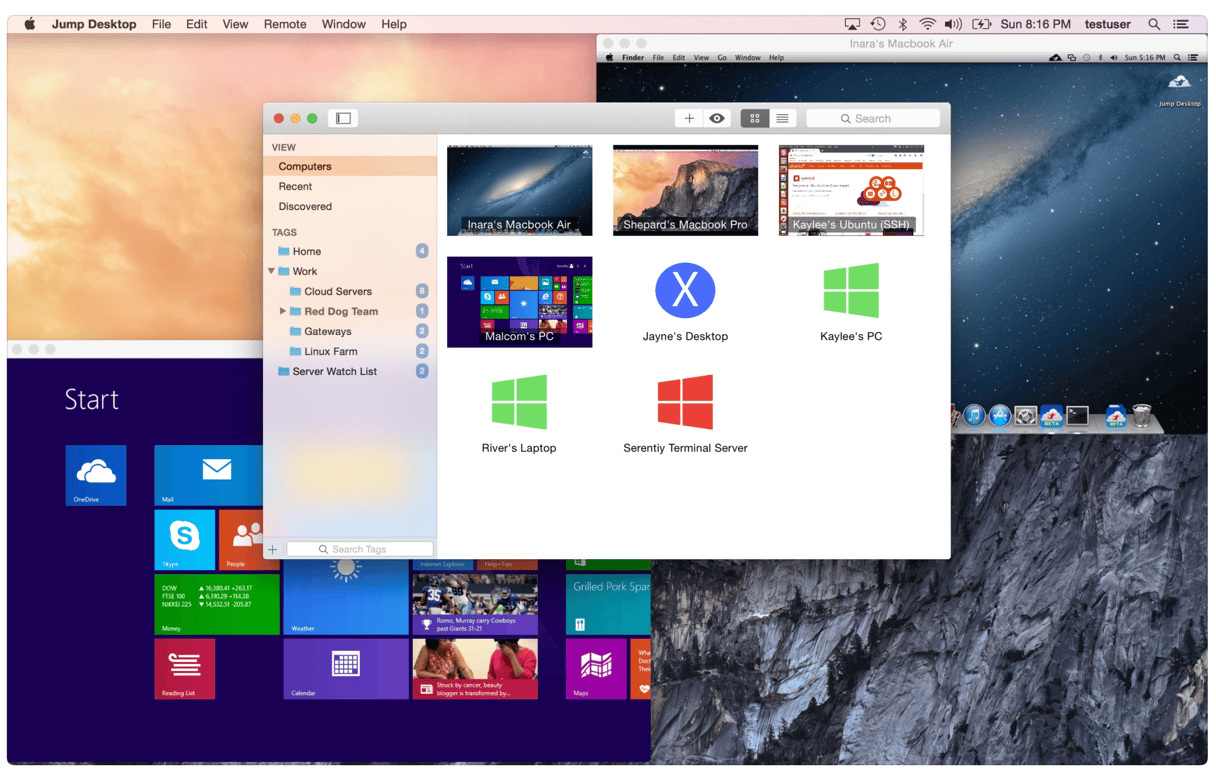Open People tile on Windows Start
The width and height of the screenshot is (1216, 774).
coord(241,539)
